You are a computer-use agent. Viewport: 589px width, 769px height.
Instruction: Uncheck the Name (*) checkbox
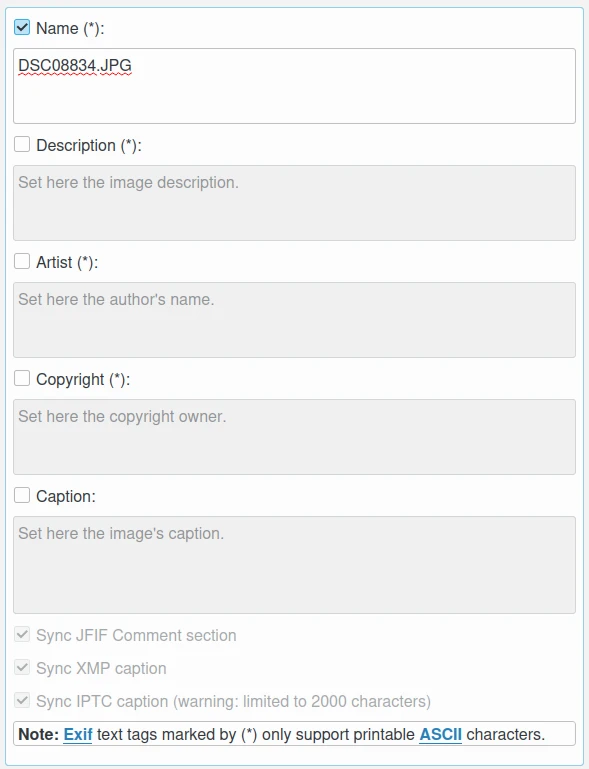pyautogui.click(x=22, y=27)
